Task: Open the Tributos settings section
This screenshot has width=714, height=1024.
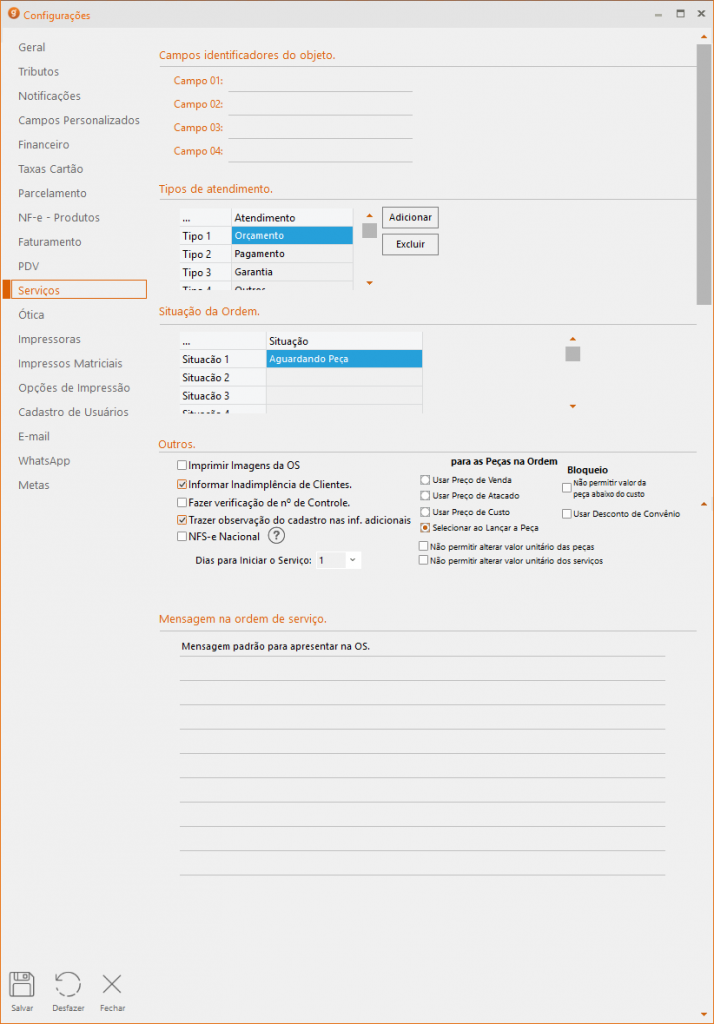Action: [39, 72]
